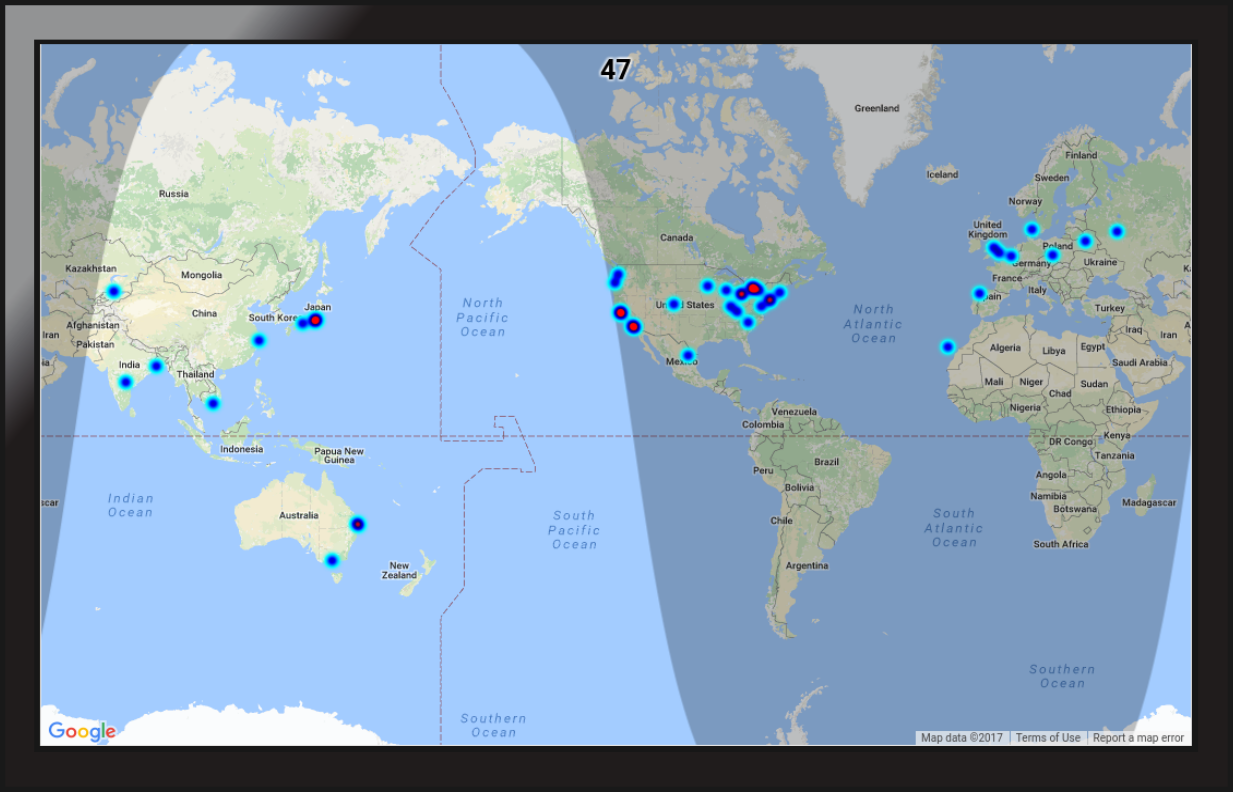The height and width of the screenshot is (792, 1233).
Task: Click the Google logo on the map
Action: [x=82, y=731]
